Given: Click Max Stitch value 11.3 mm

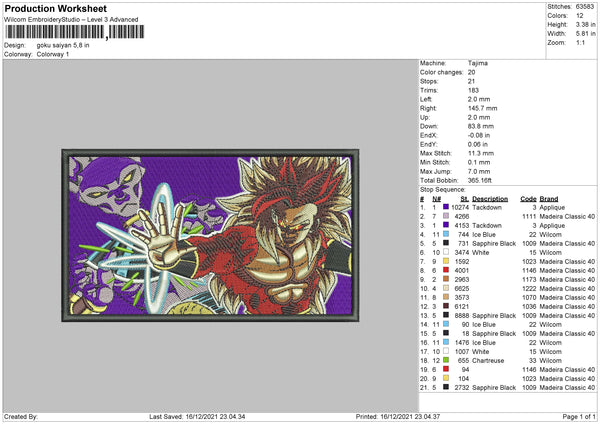Looking at the screenshot, I should (x=481, y=153).
